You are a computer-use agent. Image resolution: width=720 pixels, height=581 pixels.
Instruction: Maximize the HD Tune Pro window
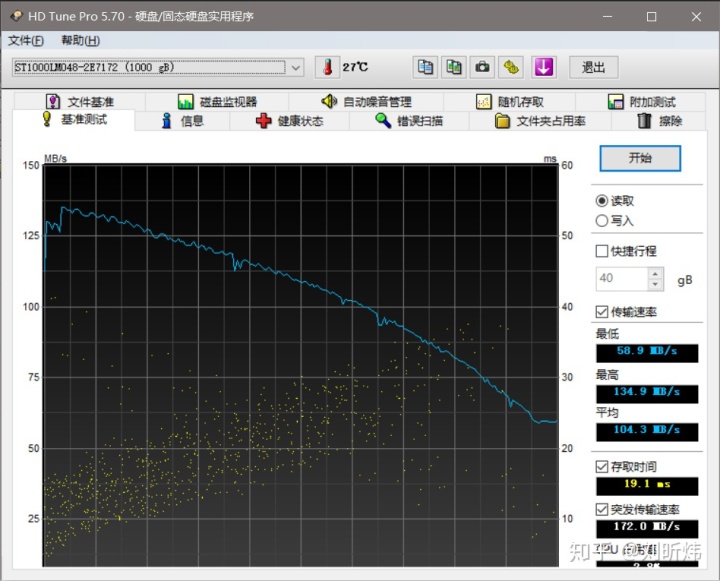(652, 17)
